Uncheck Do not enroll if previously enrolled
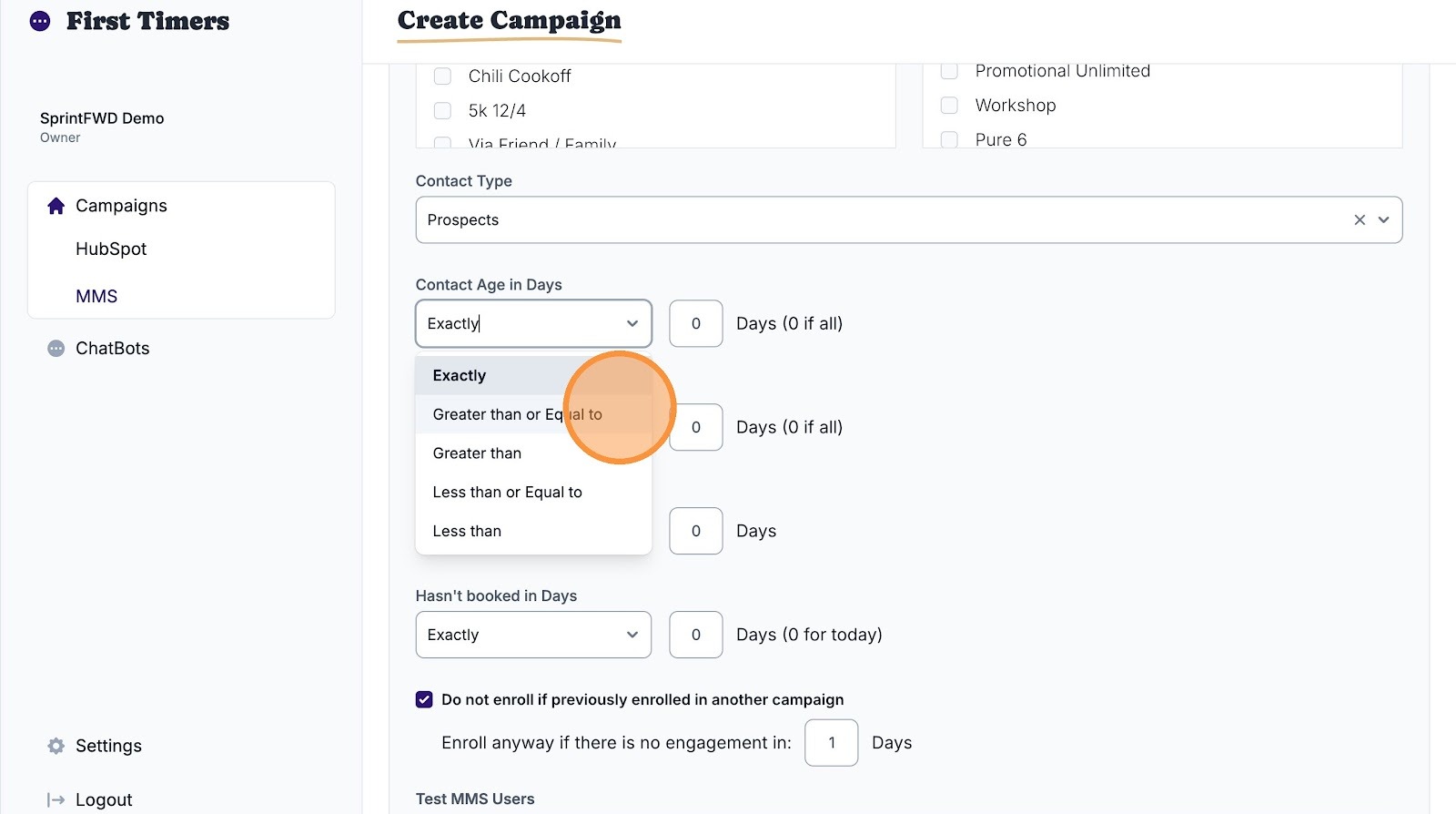1456x814 pixels. click(x=424, y=700)
